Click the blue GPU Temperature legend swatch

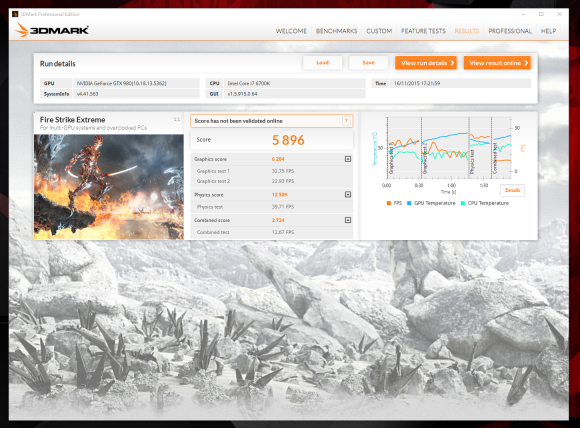click(409, 203)
